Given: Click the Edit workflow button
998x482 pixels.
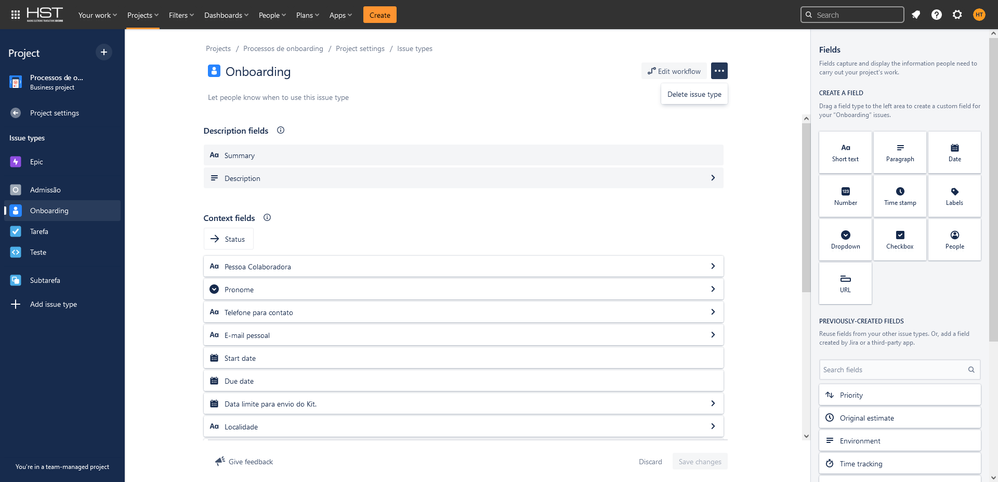Looking at the screenshot, I should click(675, 71).
